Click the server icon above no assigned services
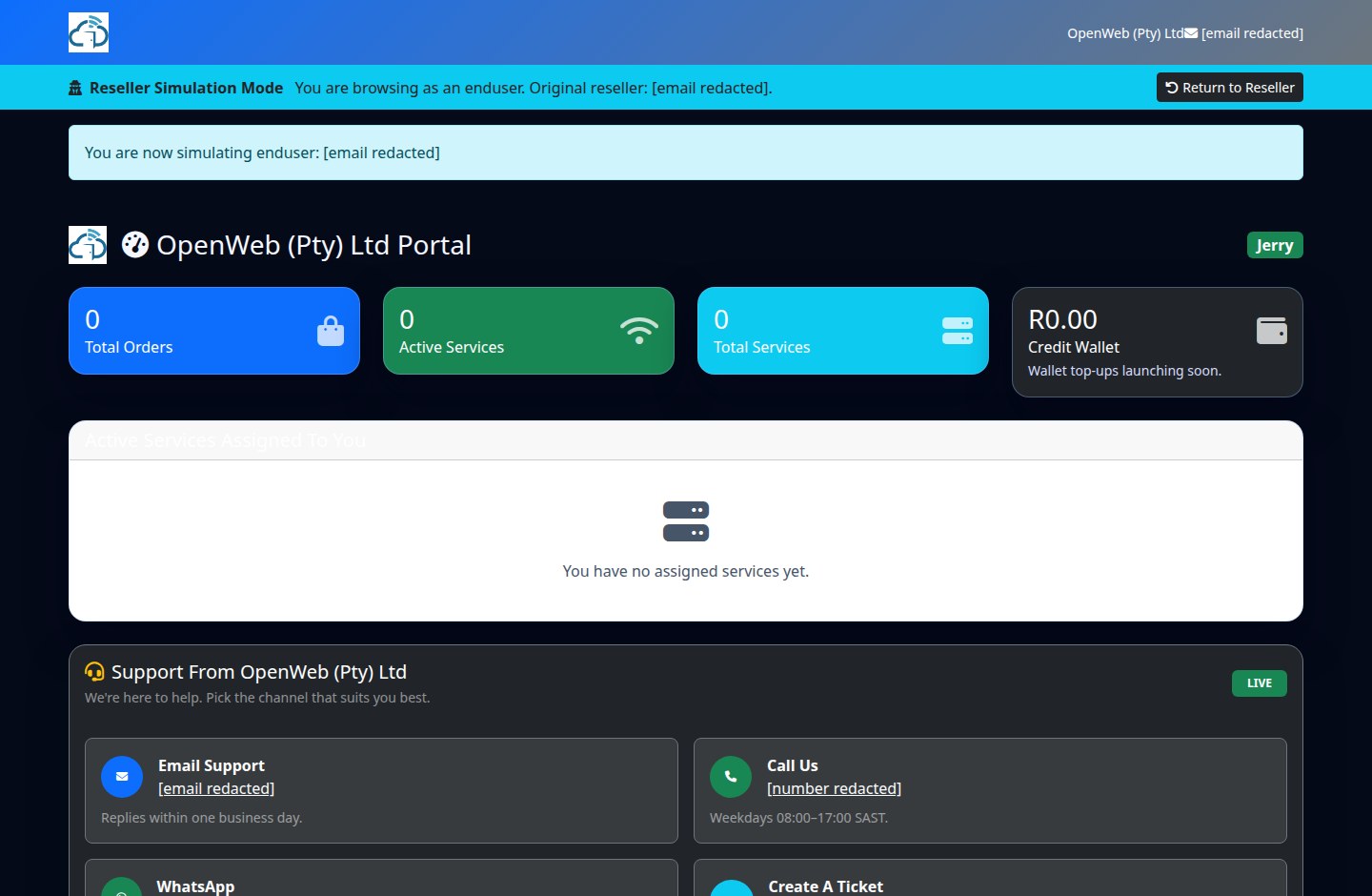This screenshot has width=1372, height=896. 686,521
